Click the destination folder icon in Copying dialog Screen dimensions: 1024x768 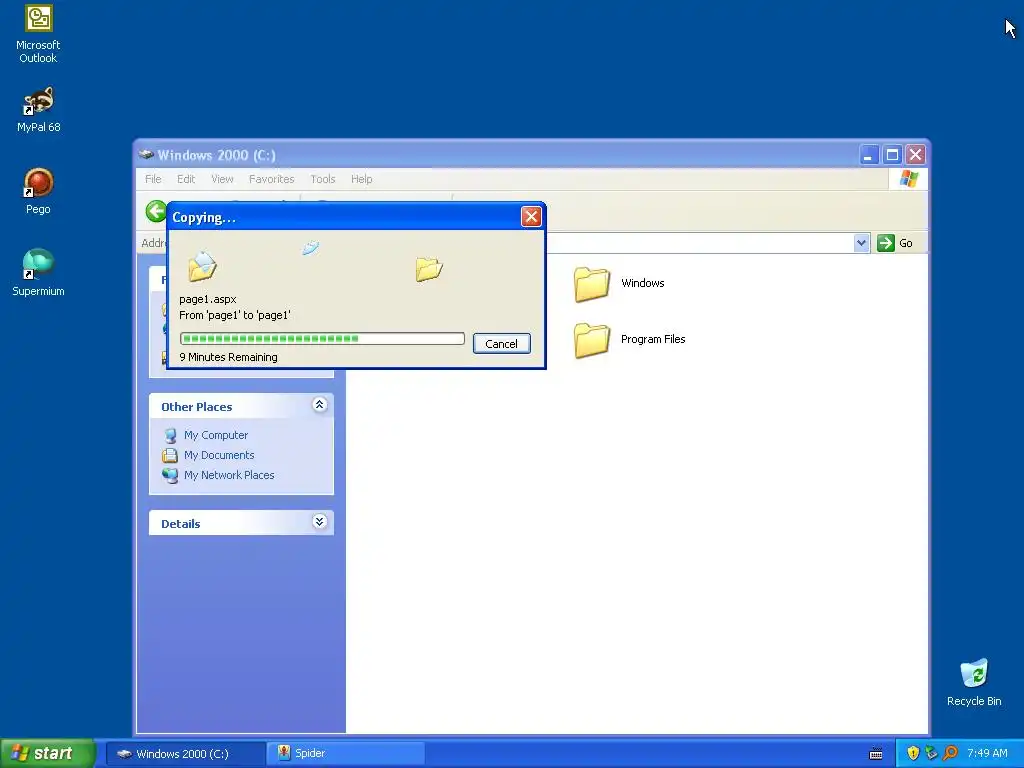point(429,268)
